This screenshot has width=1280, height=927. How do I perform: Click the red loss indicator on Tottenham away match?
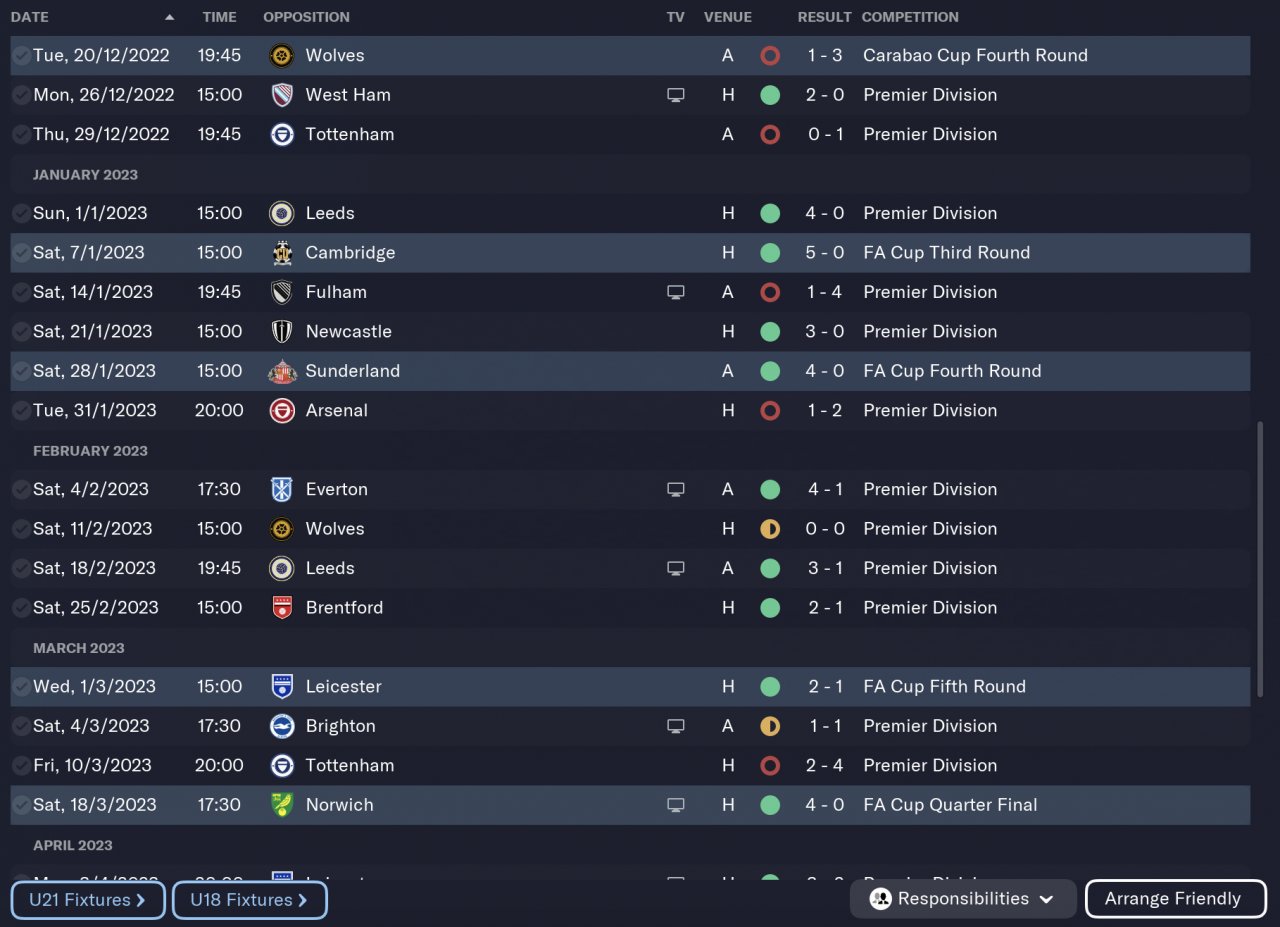point(769,135)
